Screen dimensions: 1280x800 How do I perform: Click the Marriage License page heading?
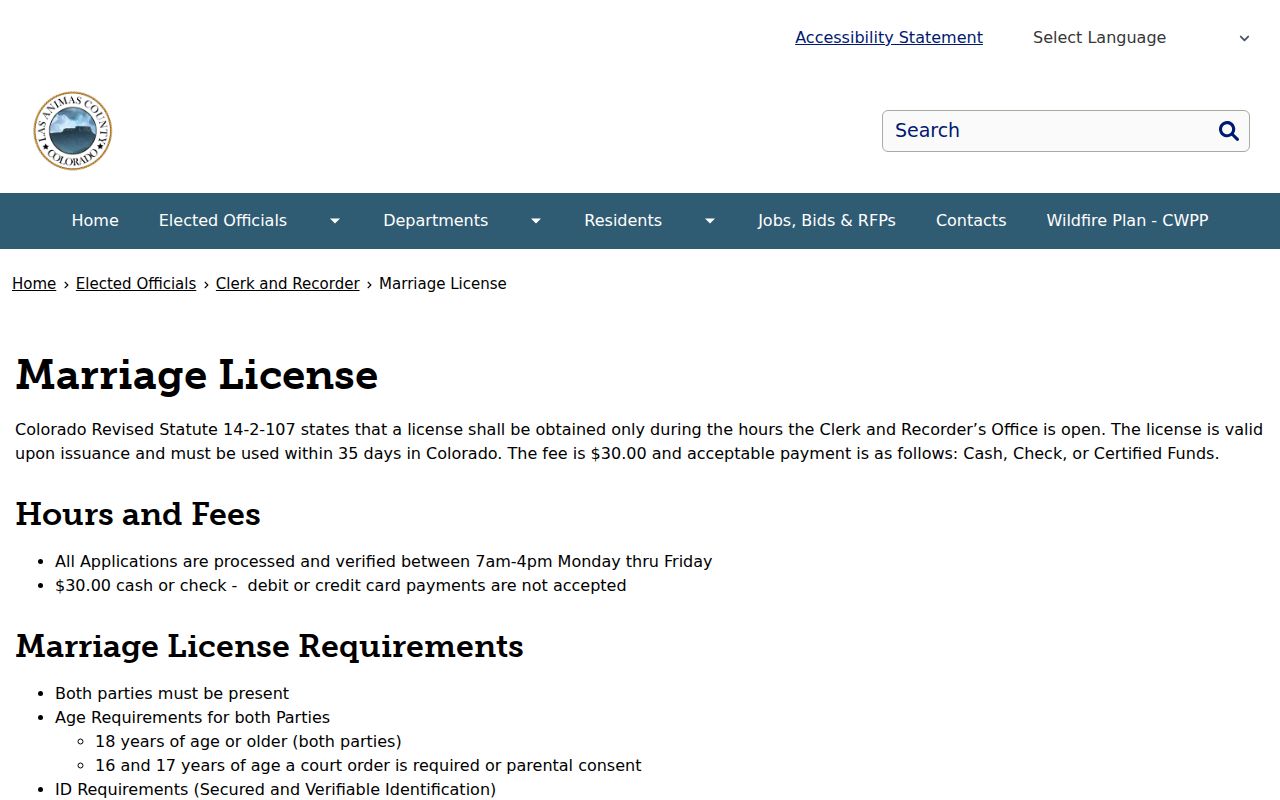(x=197, y=375)
